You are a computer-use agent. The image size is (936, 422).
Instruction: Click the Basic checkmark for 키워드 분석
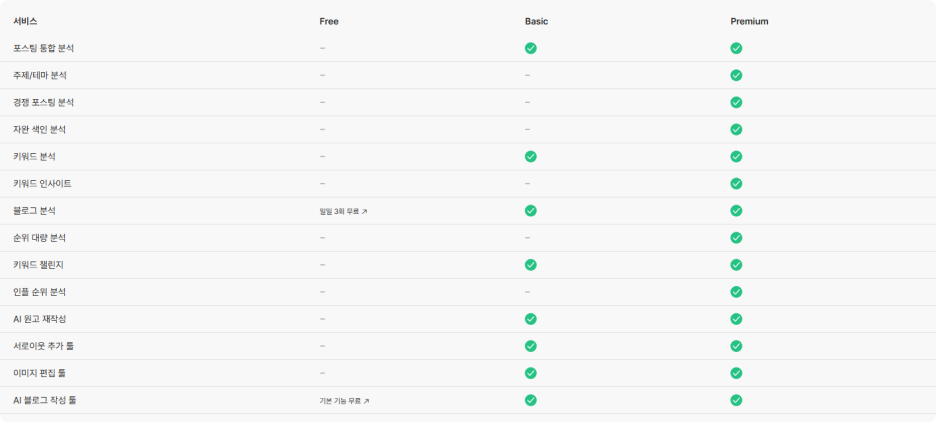tap(531, 156)
